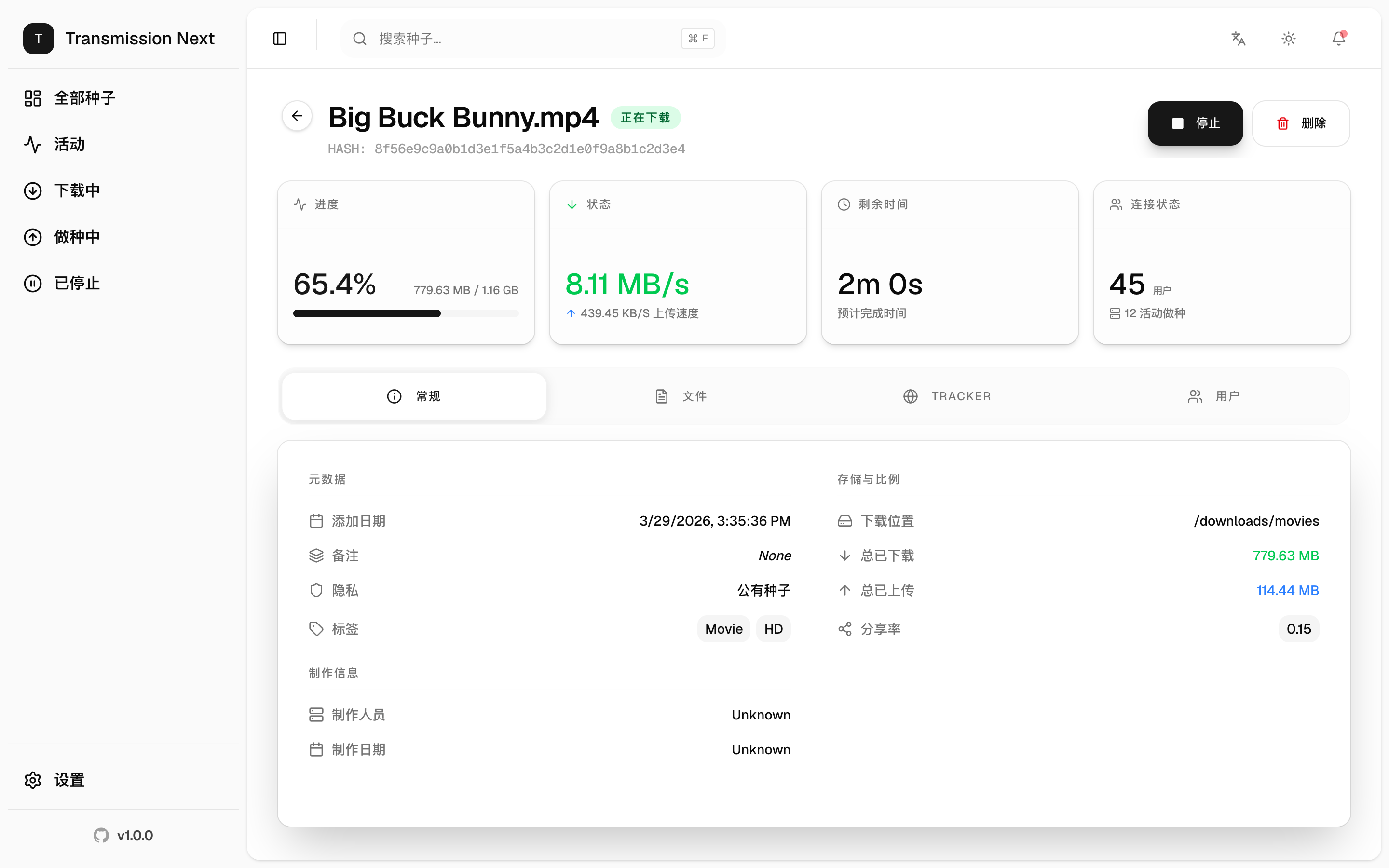Open the notifications bell

coord(1338,39)
